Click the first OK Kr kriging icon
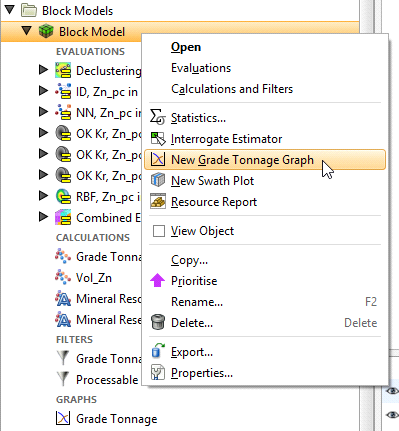Viewport: 399px width, 431px height. (63, 133)
